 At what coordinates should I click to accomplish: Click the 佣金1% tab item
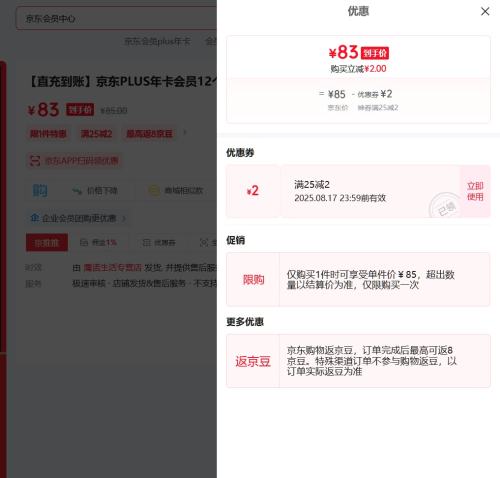[x=99, y=242]
